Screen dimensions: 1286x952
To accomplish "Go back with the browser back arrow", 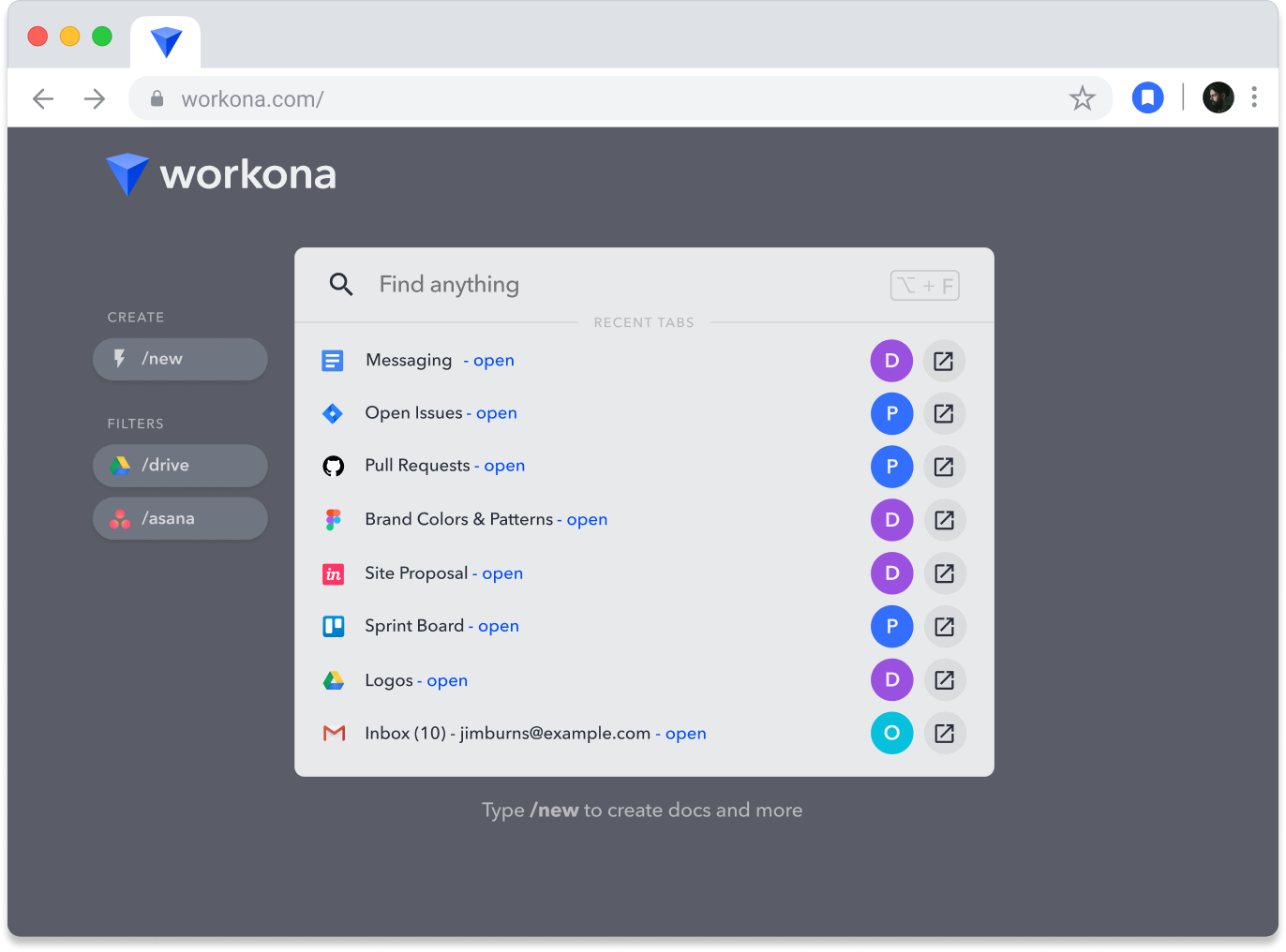I will 43,98.
